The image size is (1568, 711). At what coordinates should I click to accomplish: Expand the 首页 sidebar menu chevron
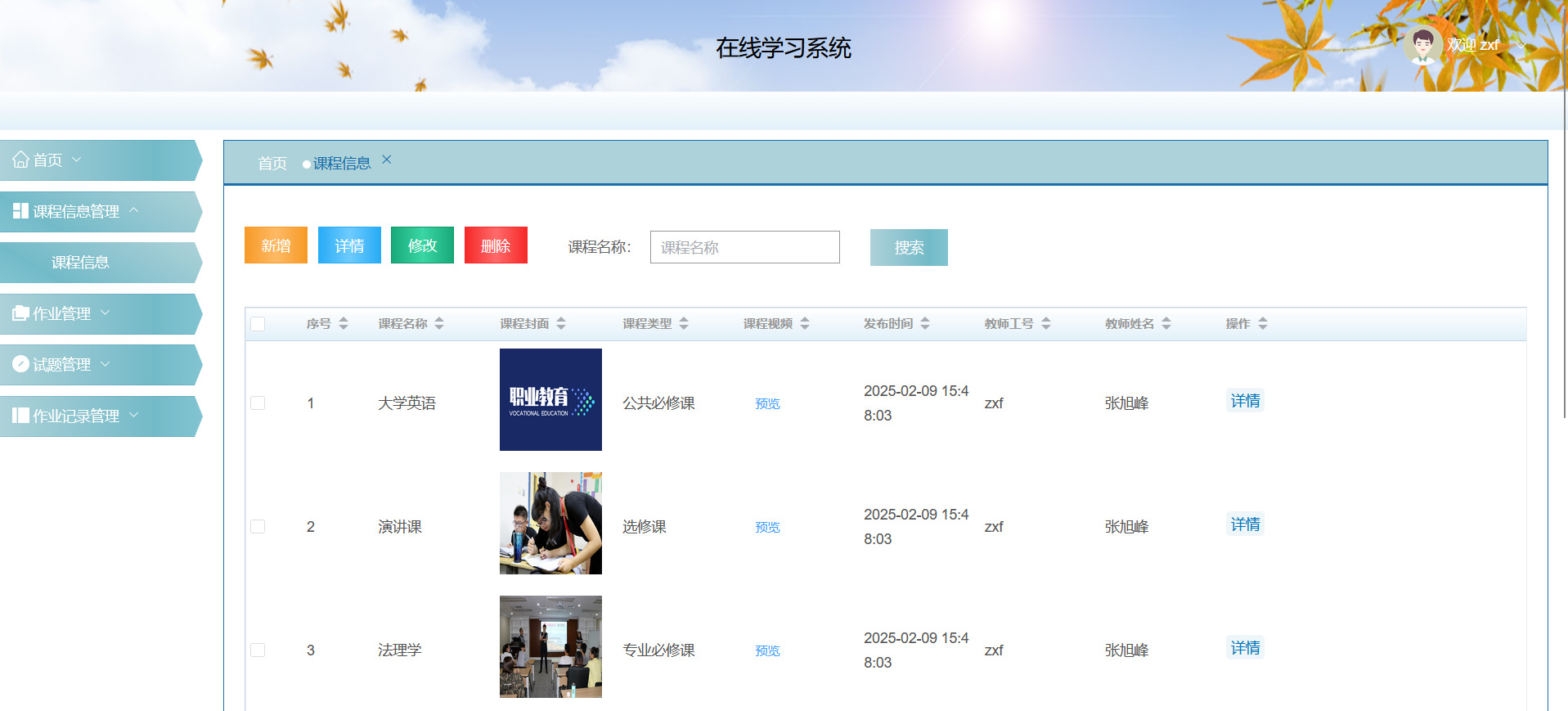click(77, 160)
